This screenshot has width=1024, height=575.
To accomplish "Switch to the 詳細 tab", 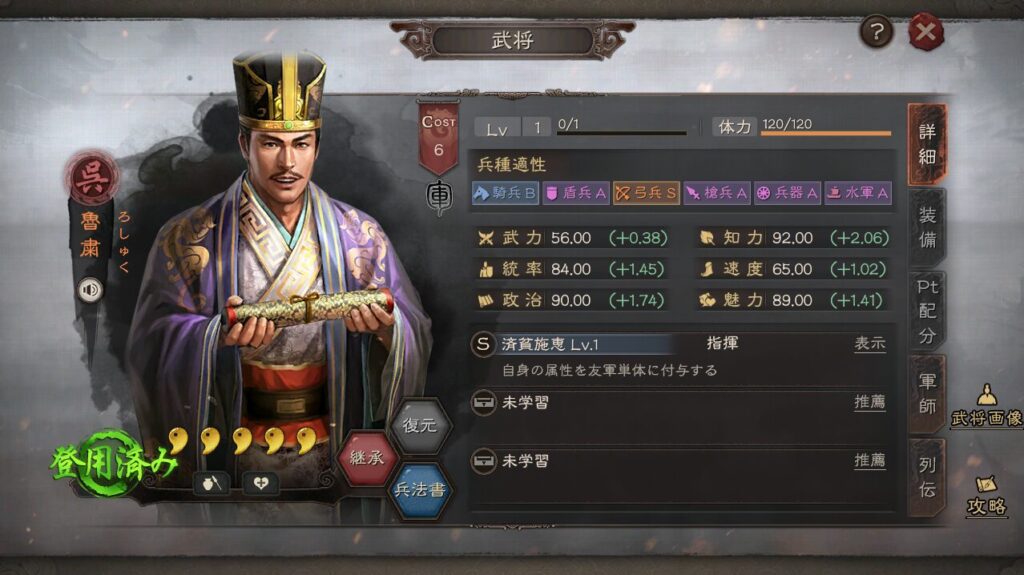I will tap(927, 144).
